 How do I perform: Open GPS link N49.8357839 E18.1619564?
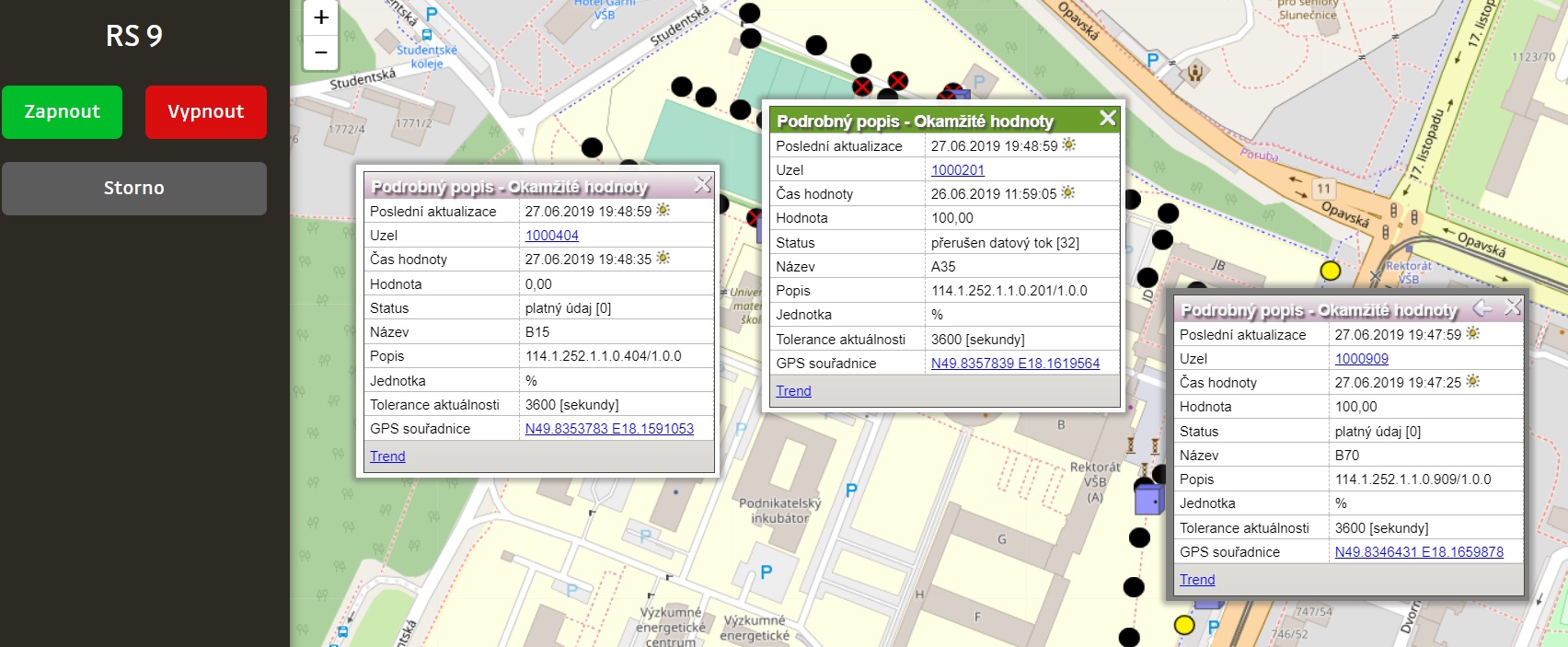pos(1015,364)
